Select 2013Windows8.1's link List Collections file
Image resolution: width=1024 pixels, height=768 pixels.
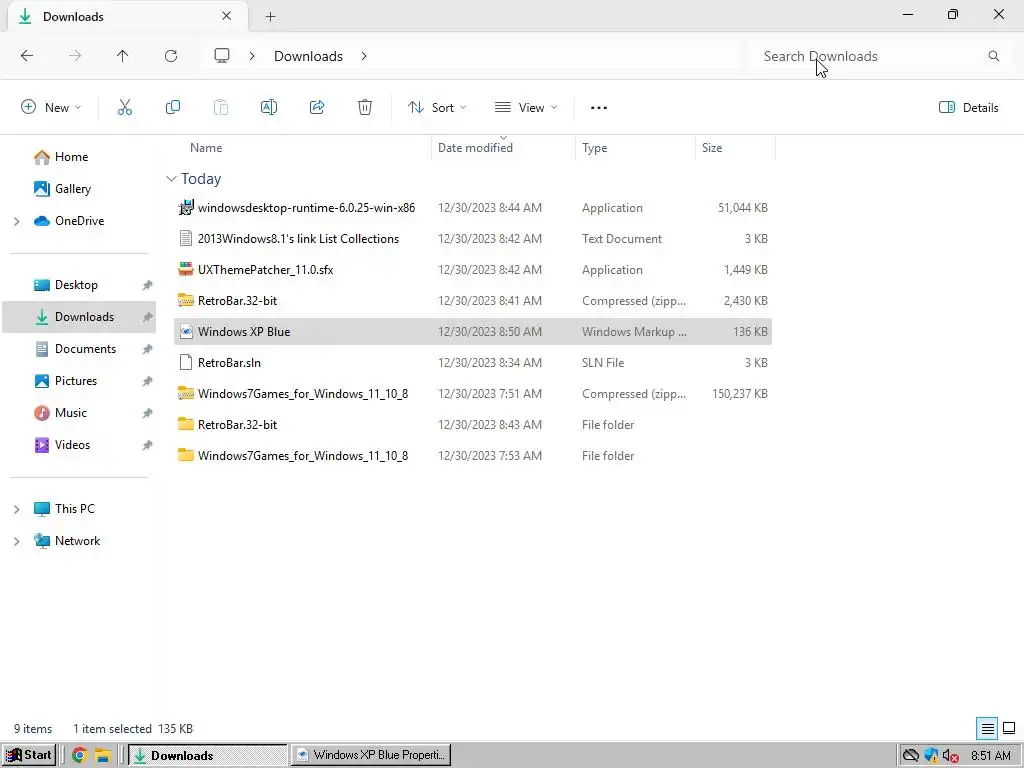473,239
